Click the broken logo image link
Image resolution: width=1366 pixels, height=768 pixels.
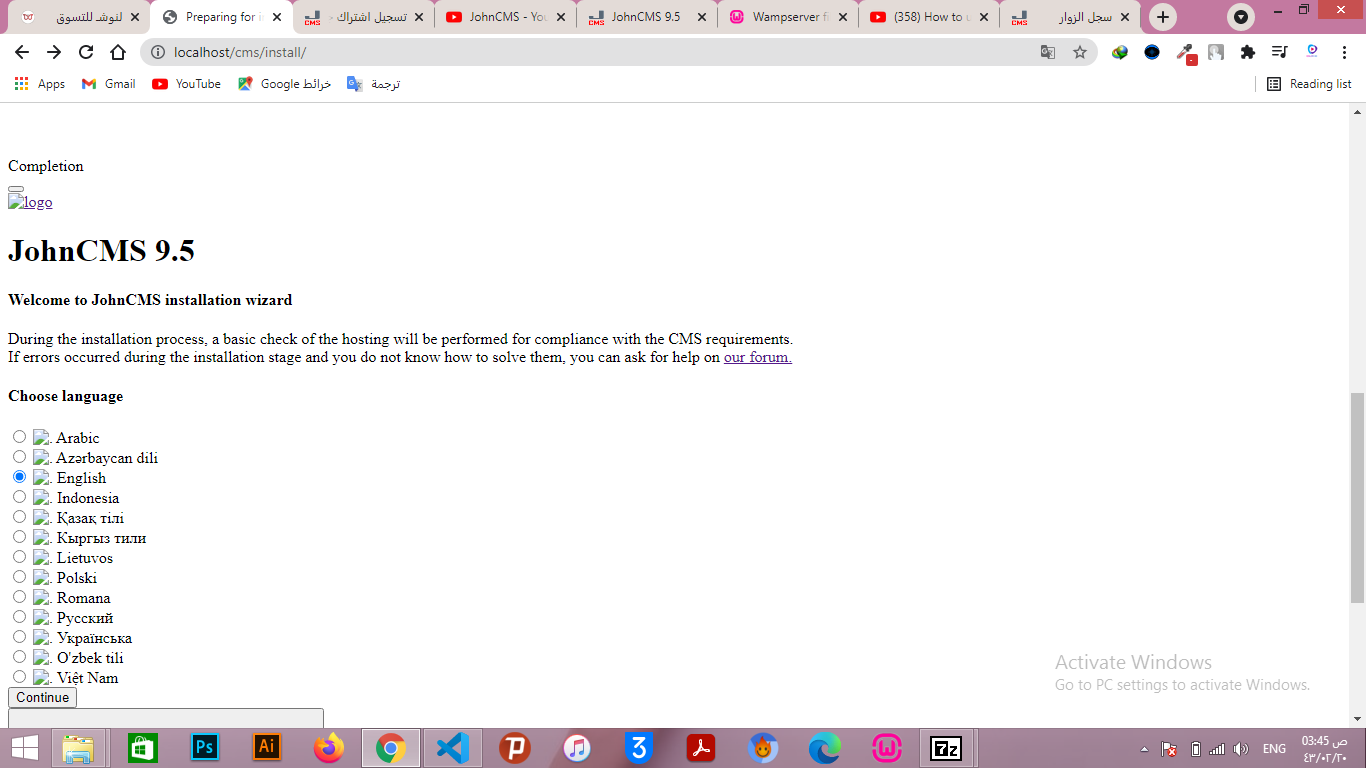tap(30, 202)
